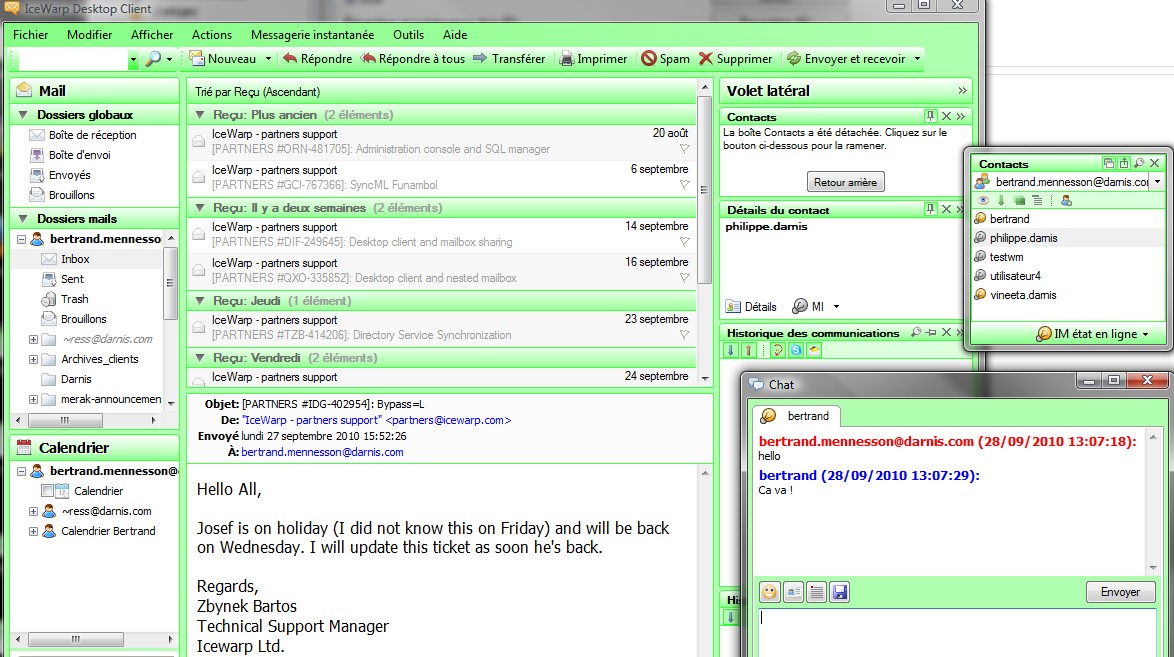The image size is (1174, 657).
Task: Select the bertrand chat tab
Action: pos(798,415)
